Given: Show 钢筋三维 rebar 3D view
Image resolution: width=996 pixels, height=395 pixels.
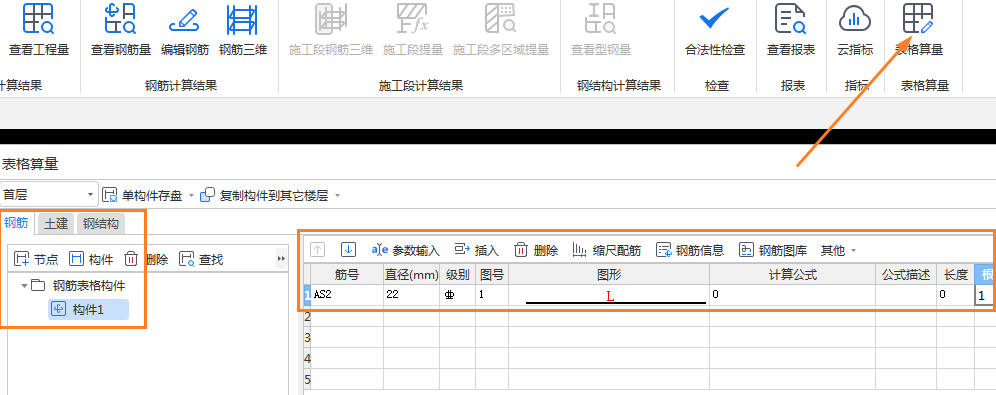Looking at the screenshot, I should point(243,30).
